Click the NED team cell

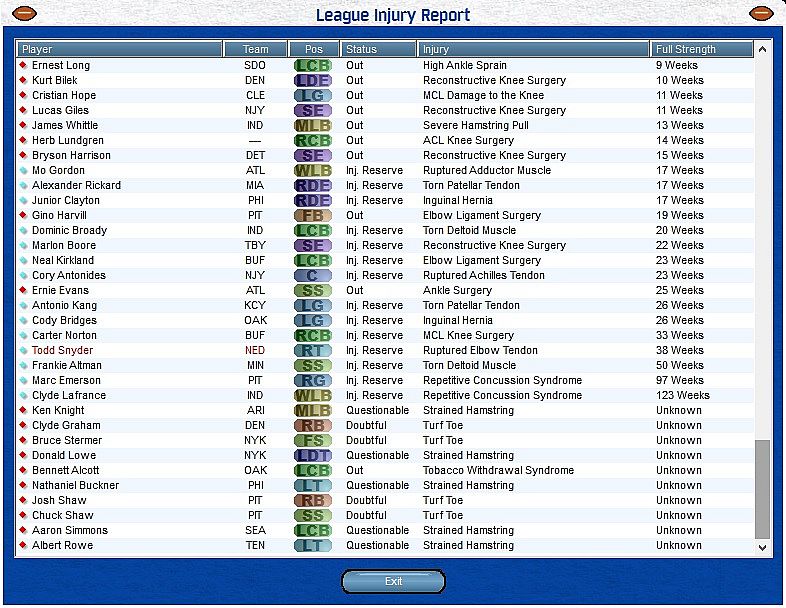[x=255, y=350]
